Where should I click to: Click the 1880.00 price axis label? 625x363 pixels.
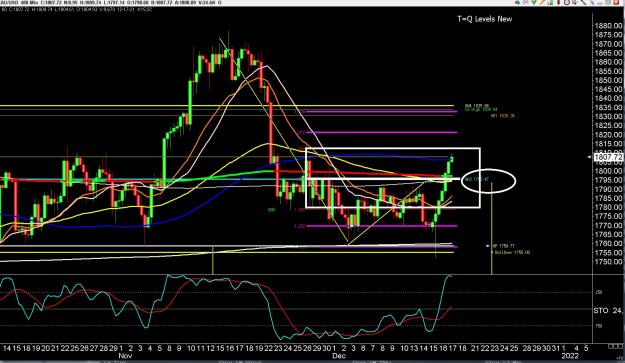(x=608, y=26)
